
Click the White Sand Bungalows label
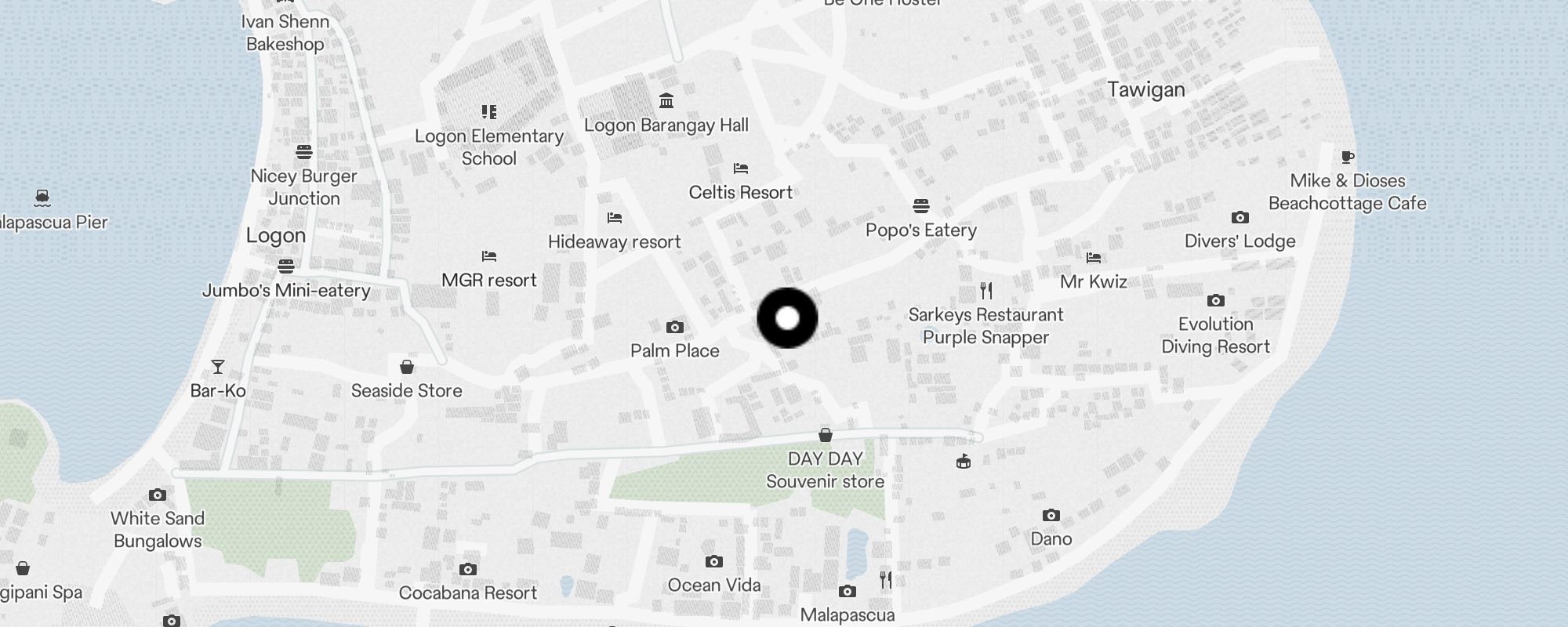(x=158, y=530)
